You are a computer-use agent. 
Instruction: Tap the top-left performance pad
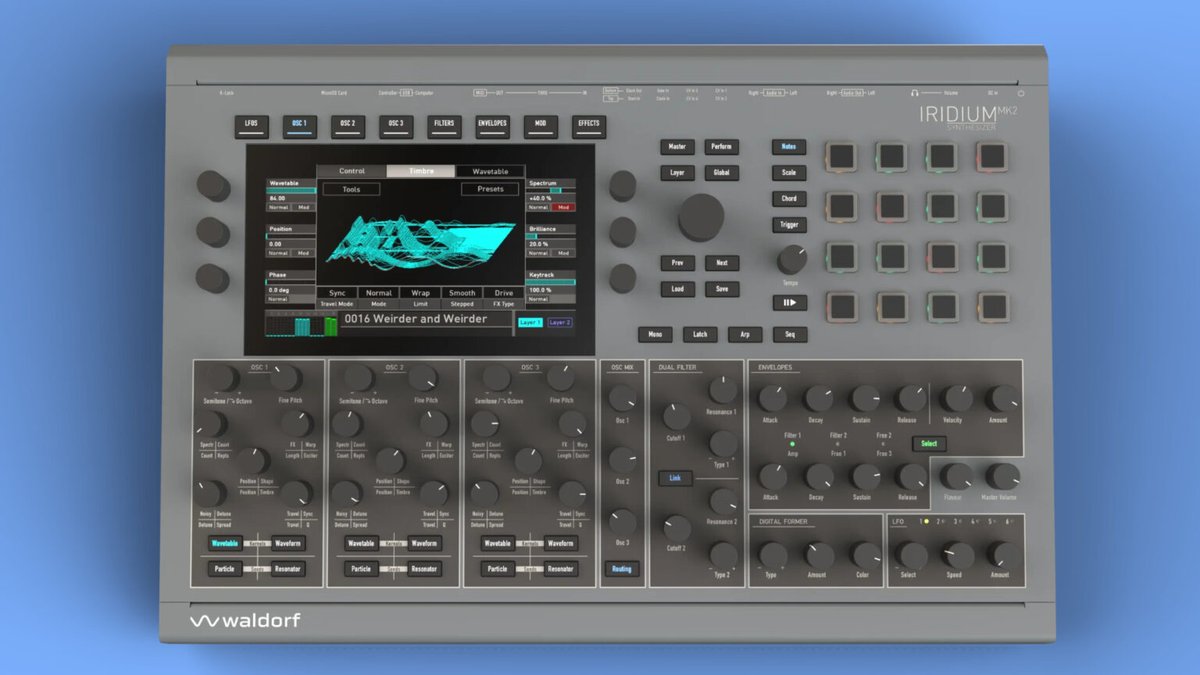(841, 155)
